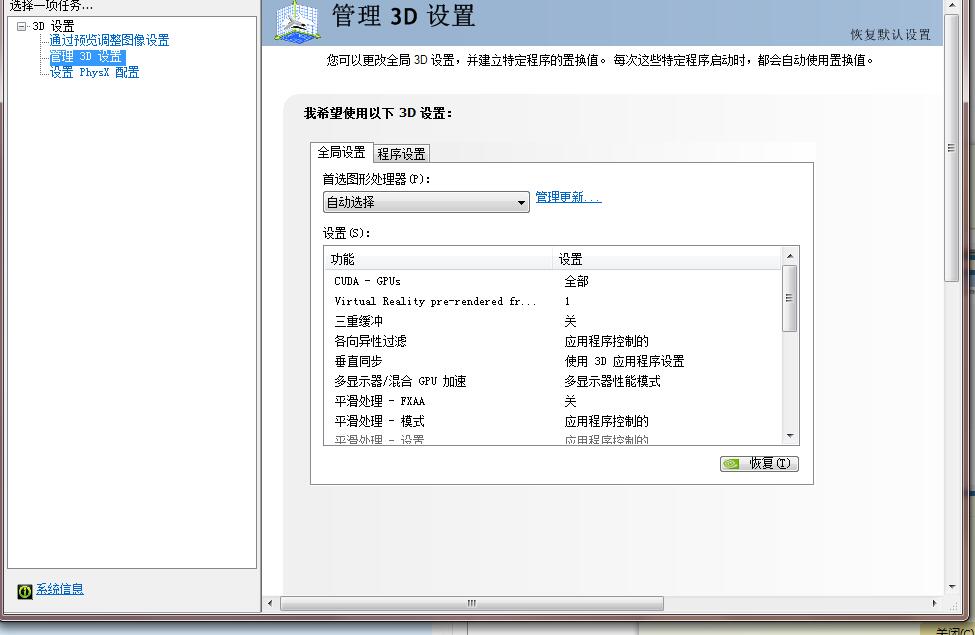Click the horizontal scrollbar thumb
The height and width of the screenshot is (635, 975).
click(x=472, y=603)
